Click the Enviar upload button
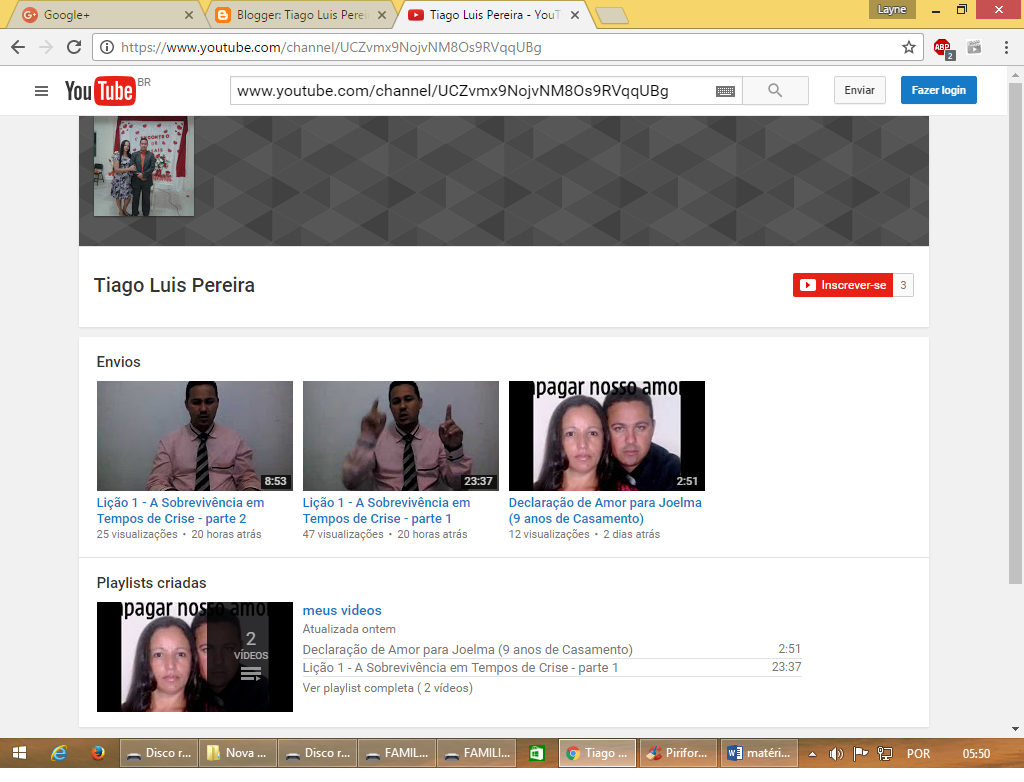Viewport: 1024px width, 782px height. click(859, 90)
